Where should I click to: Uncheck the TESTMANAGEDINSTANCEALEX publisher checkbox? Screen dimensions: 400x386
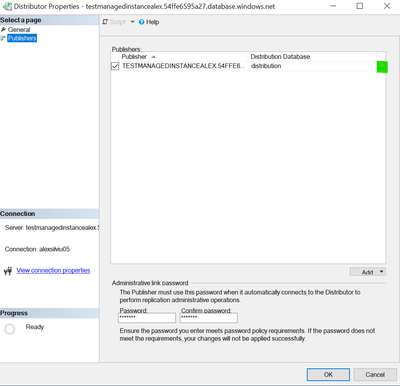pyautogui.click(x=115, y=66)
